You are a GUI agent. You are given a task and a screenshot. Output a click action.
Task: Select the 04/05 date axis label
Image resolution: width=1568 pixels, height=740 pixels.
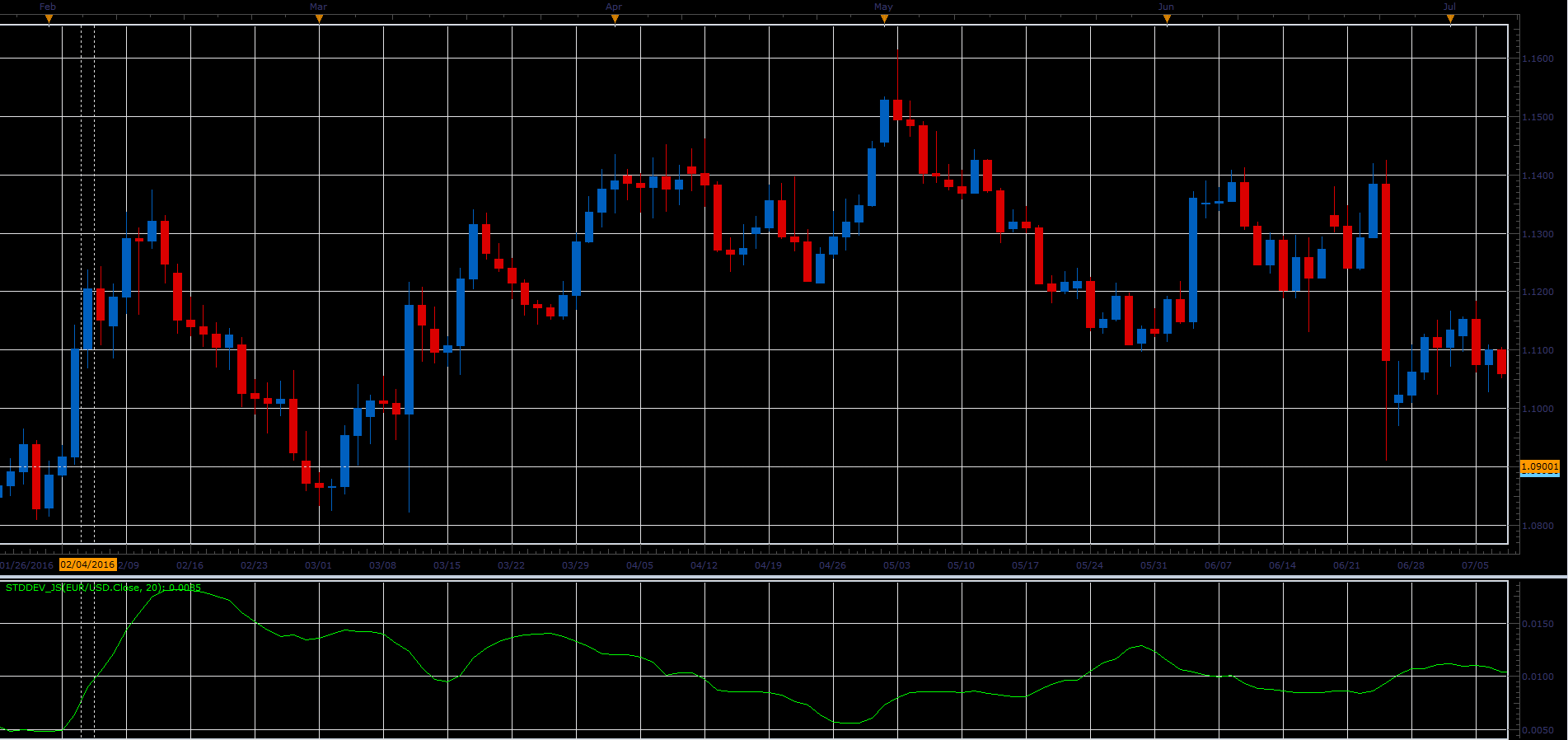[x=639, y=565]
